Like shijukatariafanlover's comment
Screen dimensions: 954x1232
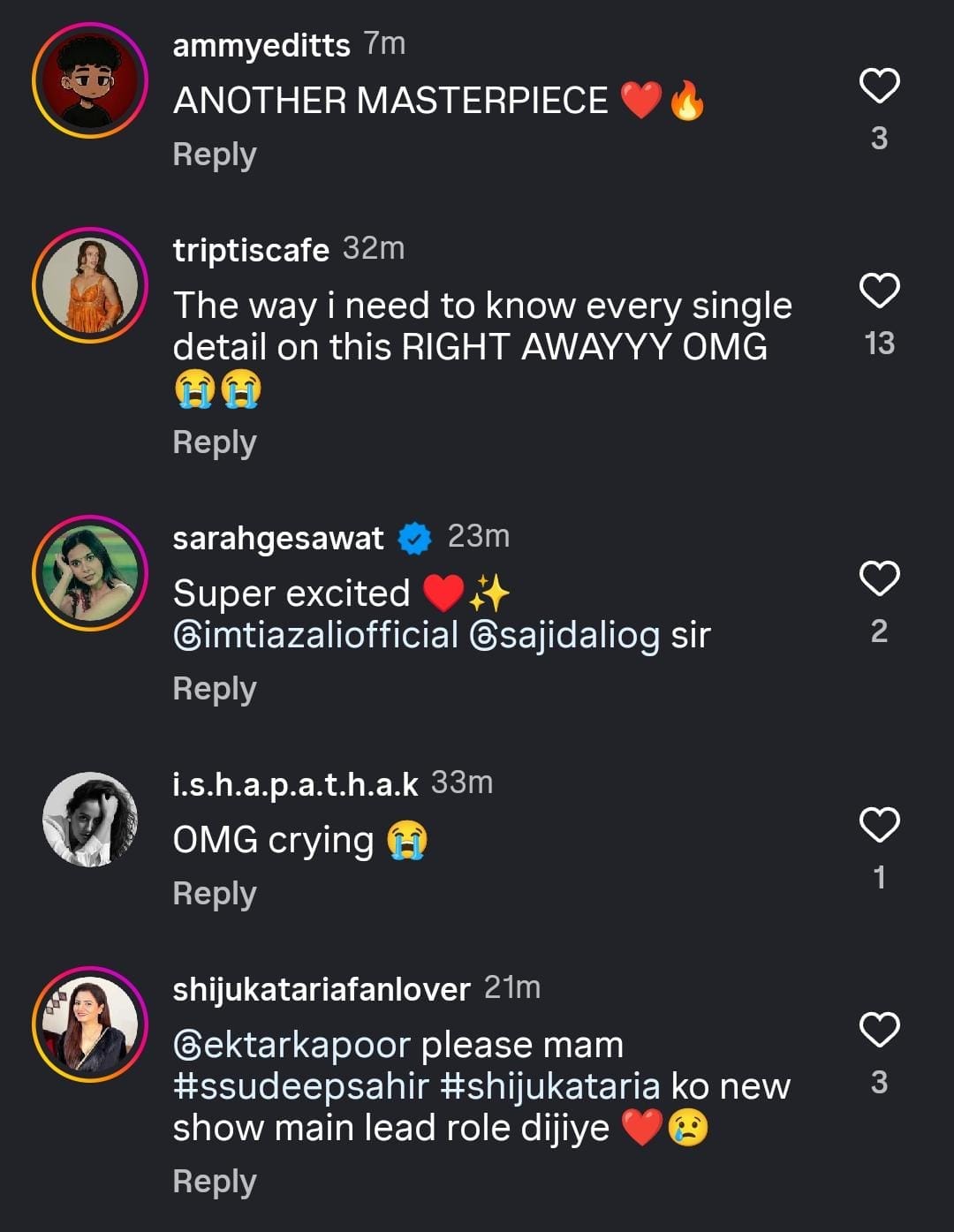click(x=879, y=1030)
